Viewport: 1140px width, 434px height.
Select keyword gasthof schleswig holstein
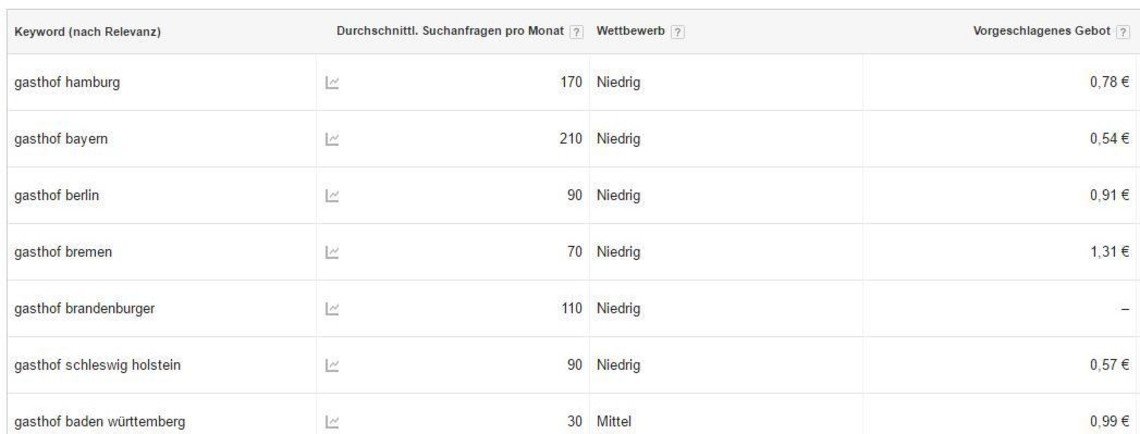point(97,365)
